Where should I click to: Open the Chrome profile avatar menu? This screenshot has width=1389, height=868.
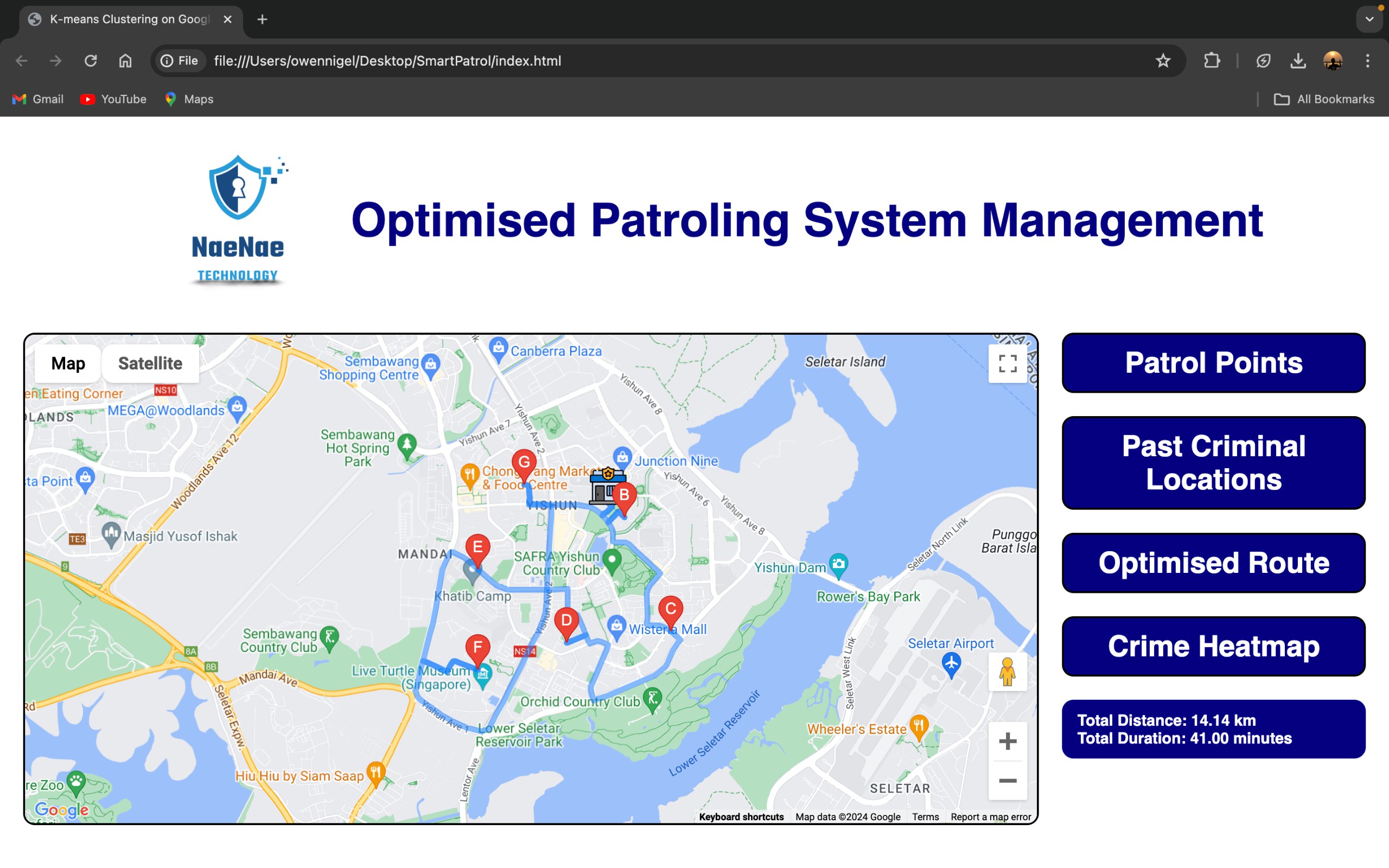point(1332,61)
